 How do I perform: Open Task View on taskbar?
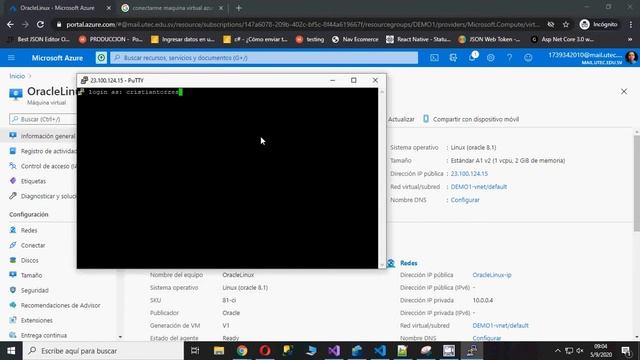click(195, 351)
